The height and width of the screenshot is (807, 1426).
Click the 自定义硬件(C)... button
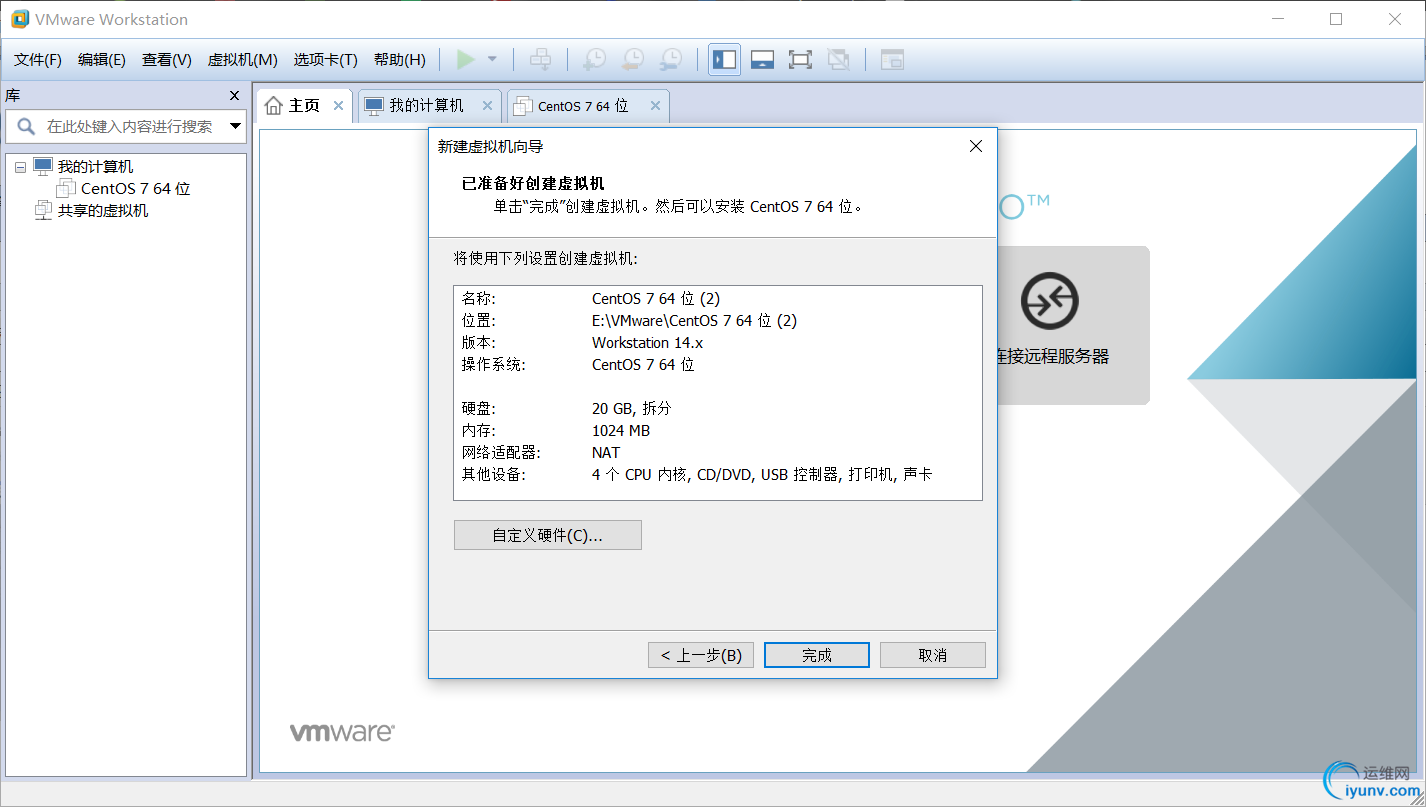coord(547,535)
